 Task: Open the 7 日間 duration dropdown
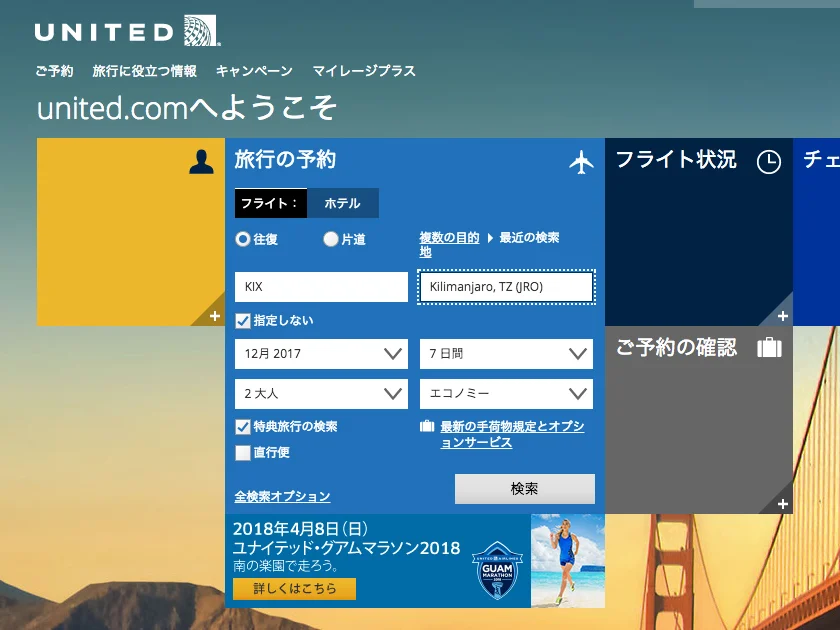pos(506,354)
